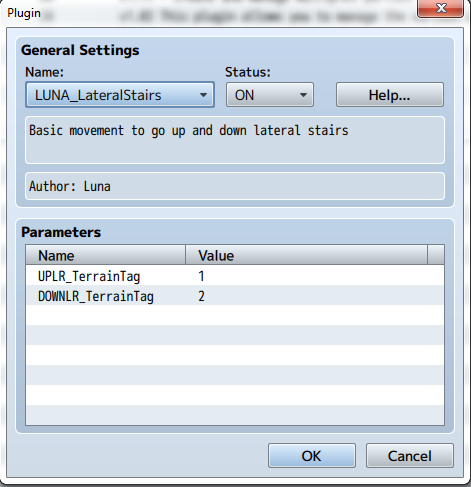Screen dimensions: 471x487
Task: Click the Help... button
Action: [390, 95]
